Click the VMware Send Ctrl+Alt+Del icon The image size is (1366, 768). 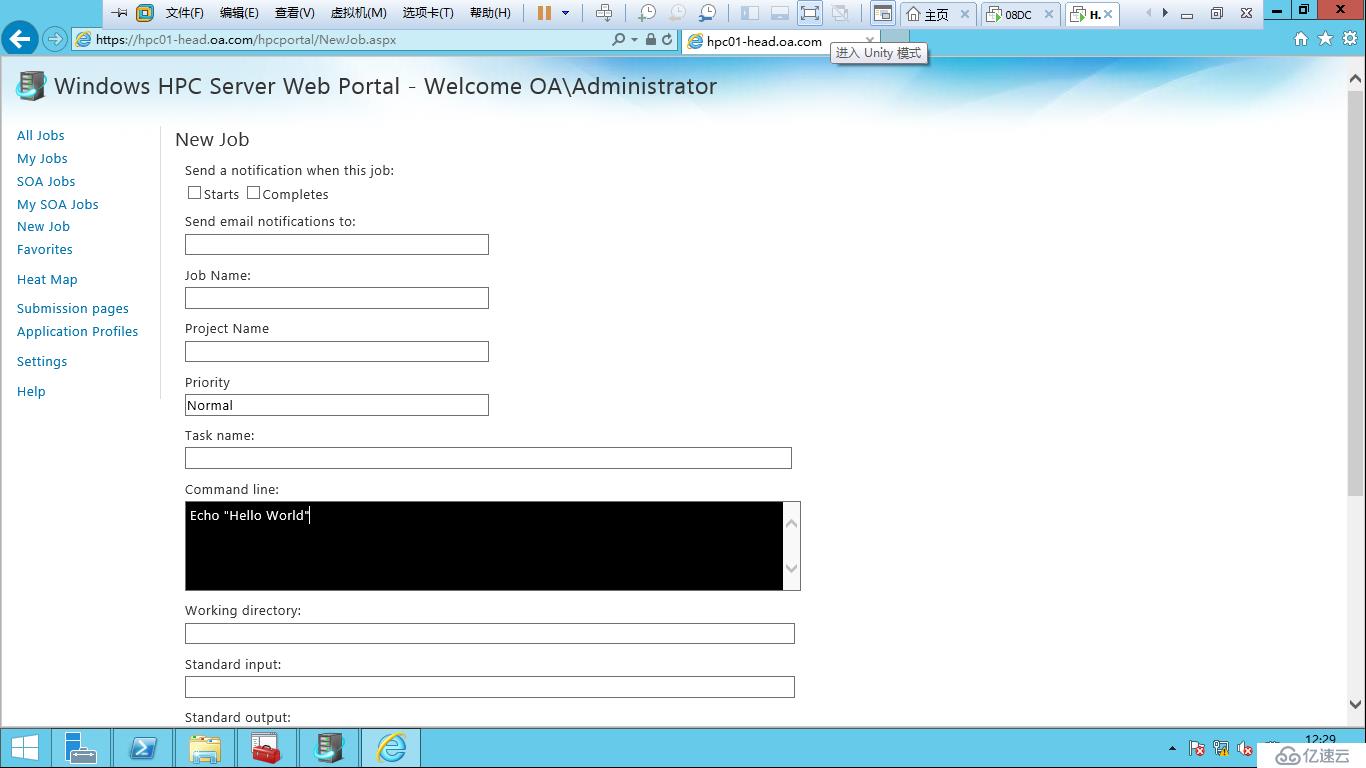click(x=604, y=13)
